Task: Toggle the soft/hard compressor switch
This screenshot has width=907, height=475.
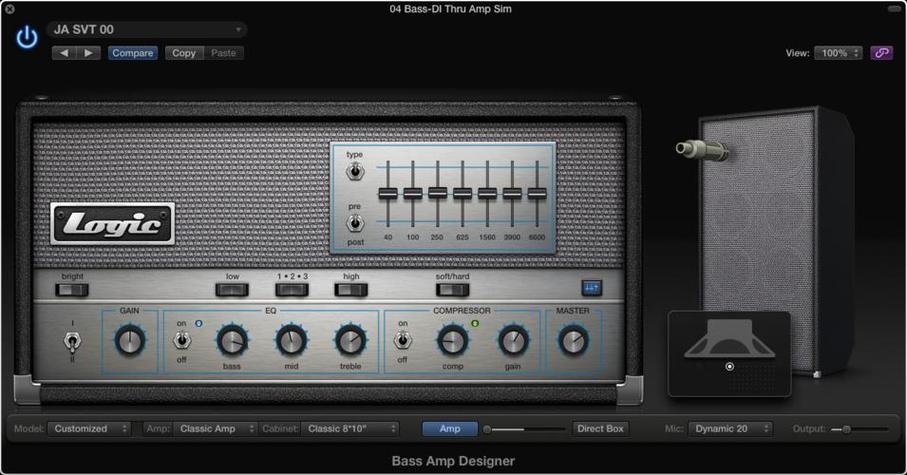Action: click(x=452, y=289)
